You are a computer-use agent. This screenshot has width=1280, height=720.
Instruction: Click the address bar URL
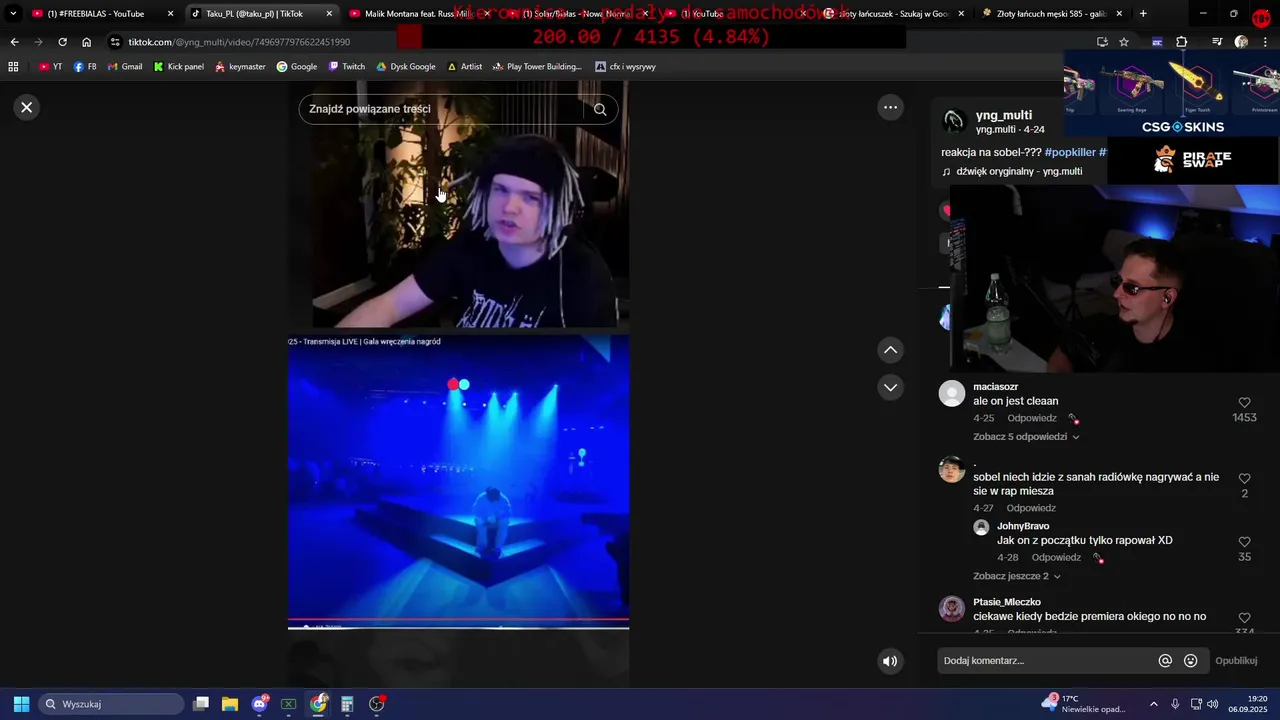[x=239, y=42]
